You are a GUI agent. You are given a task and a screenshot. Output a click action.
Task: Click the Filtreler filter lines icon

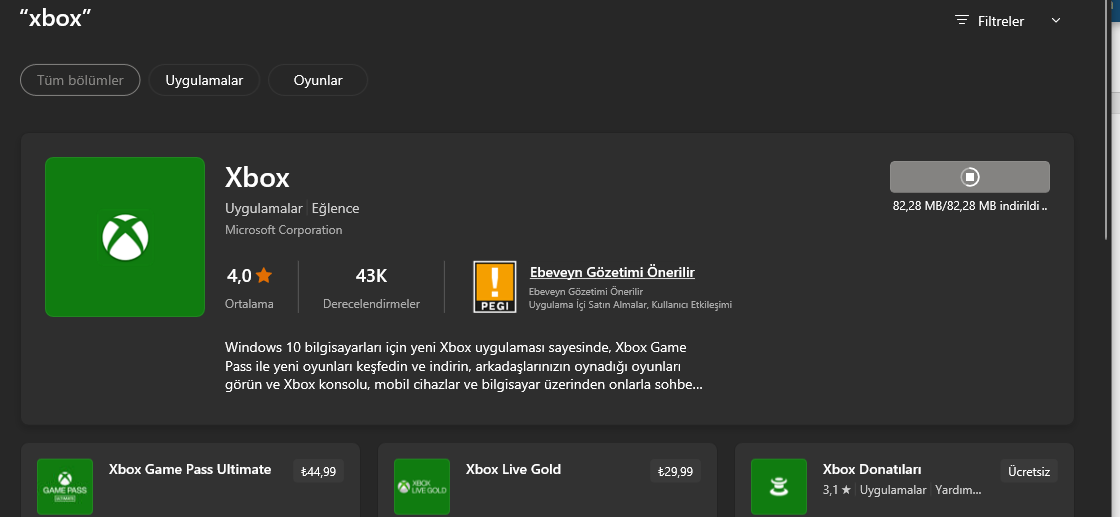(x=962, y=21)
